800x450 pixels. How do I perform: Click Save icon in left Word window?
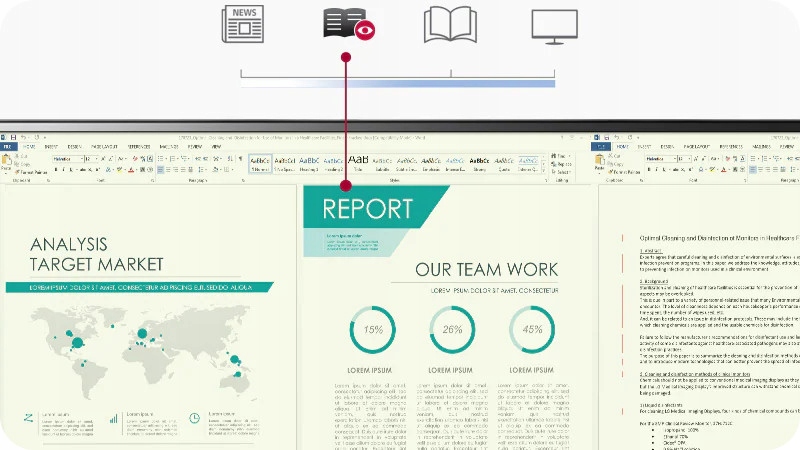[x=13, y=138]
